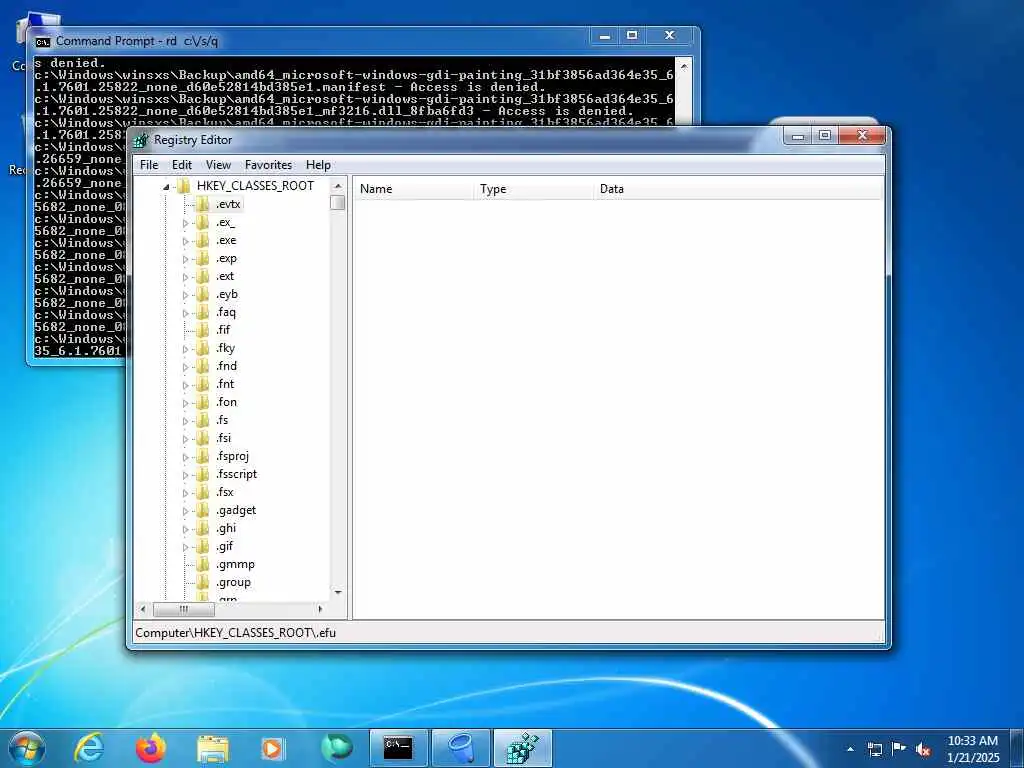The height and width of the screenshot is (768, 1024).
Task: Click the green globe taskbar icon
Action: point(337,748)
